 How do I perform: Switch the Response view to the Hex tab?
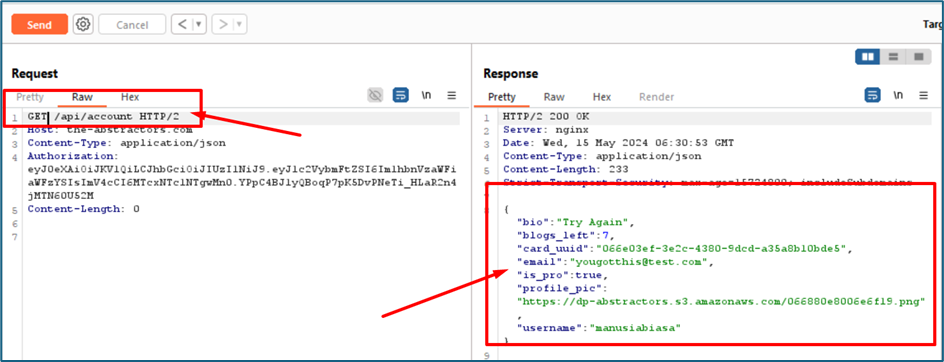tap(602, 97)
